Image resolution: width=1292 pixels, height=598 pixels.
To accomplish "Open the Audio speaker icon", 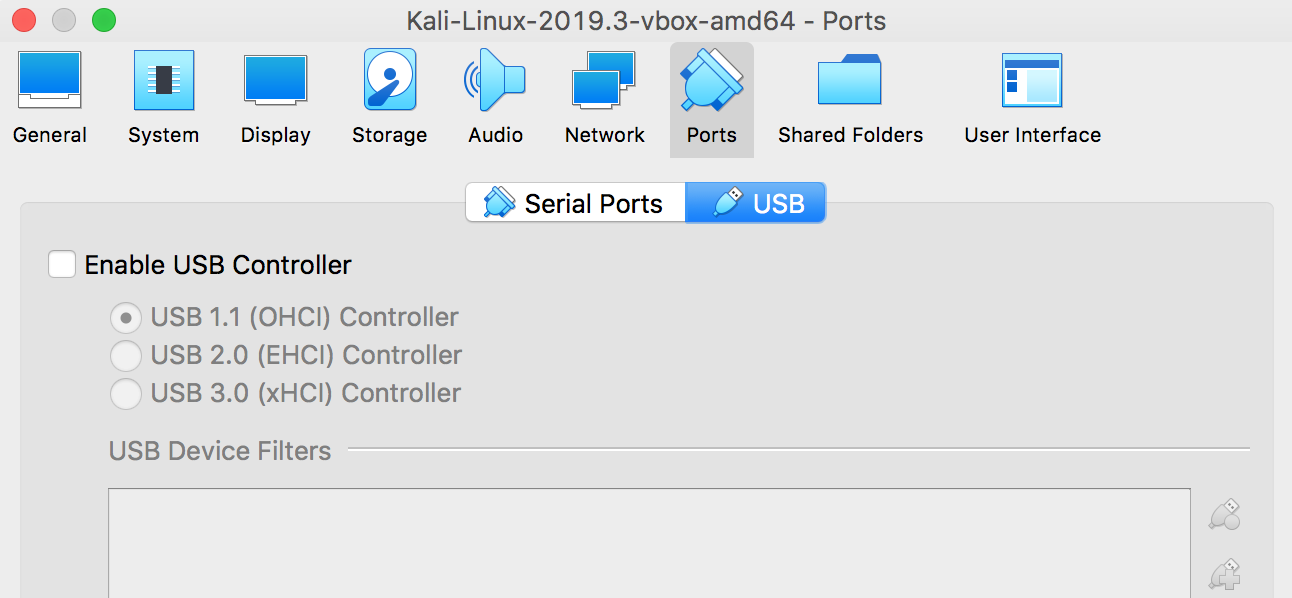I will (x=495, y=80).
